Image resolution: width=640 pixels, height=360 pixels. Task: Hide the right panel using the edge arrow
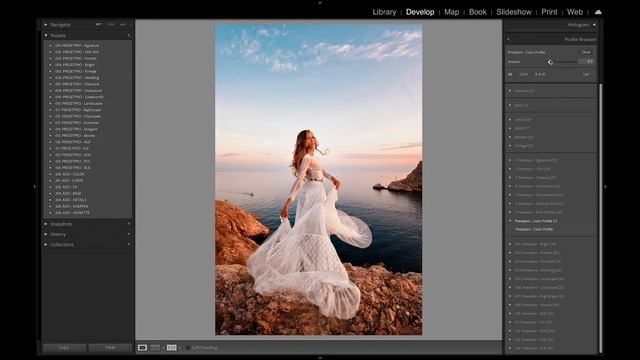605,187
